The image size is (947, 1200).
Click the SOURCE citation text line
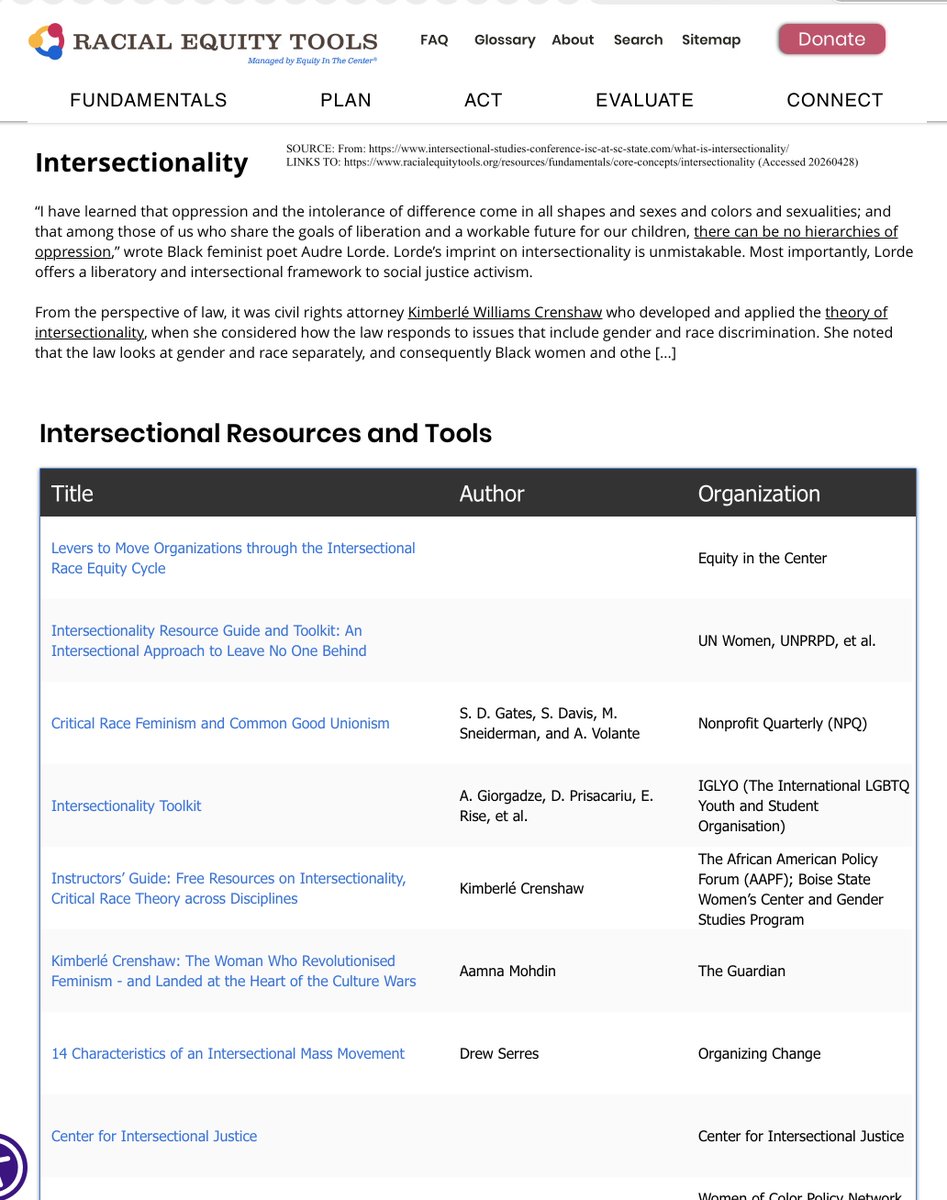(537, 149)
